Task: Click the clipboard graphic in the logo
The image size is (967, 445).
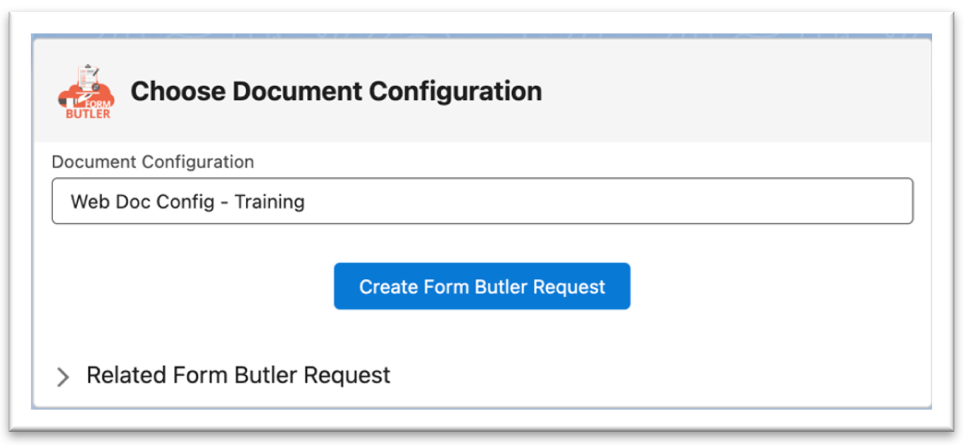Action: [x=90, y=76]
